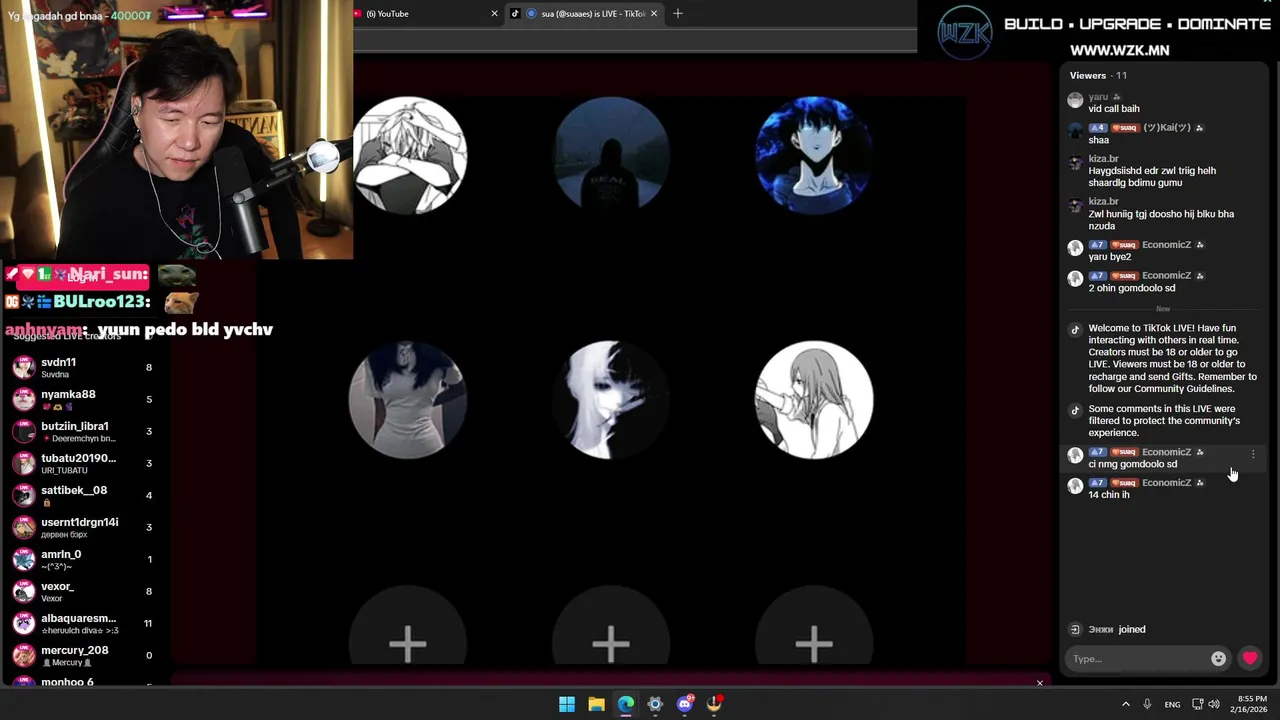The width and height of the screenshot is (1280, 720).
Task: Open File Explorer from the taskbar
Action: [x=596, y=704]
